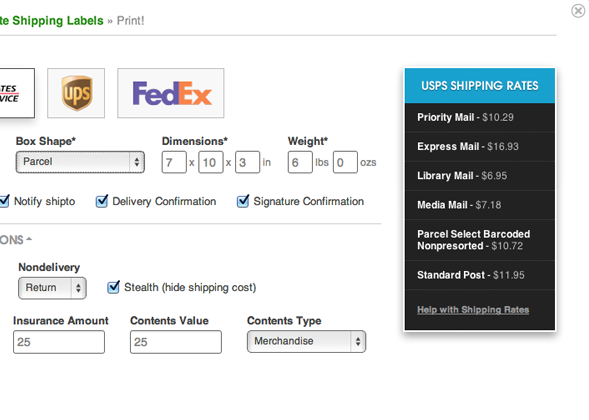Click the third dimension field showing 3
Viewport: 589px width, 420px height.
[248, 162]
